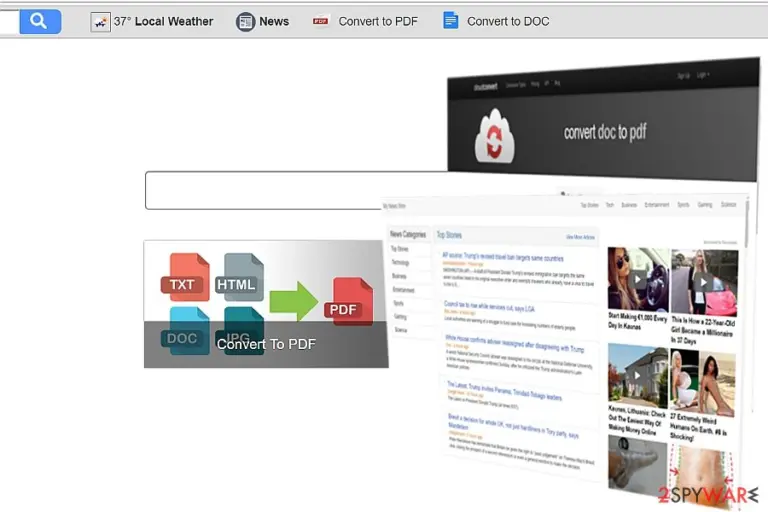Viewport: 768px width, 512px height.
Task: Play the woman in car video thumbnail
Action: (638, 279)
